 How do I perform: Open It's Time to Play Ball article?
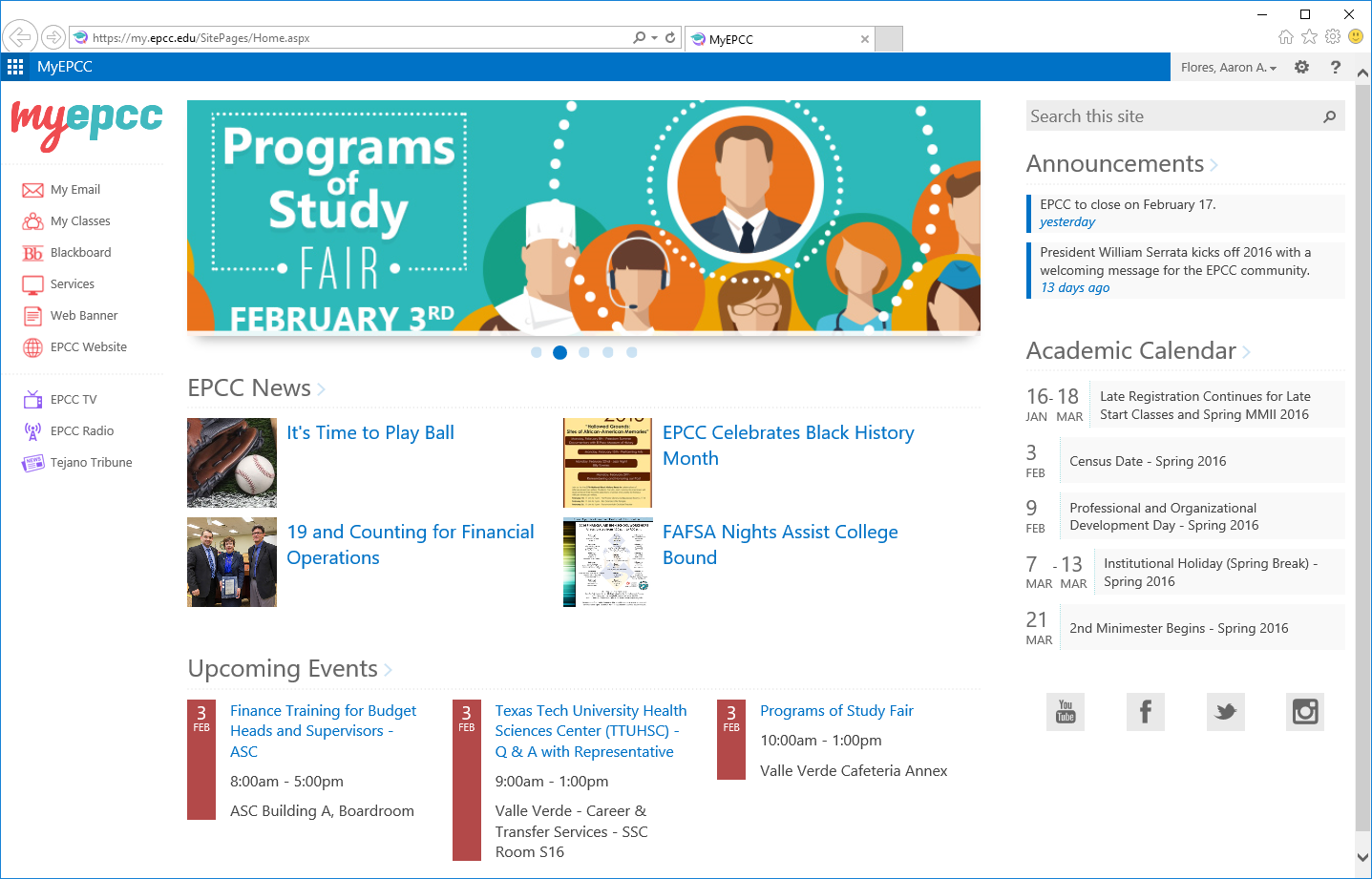[x=370, y=432]
